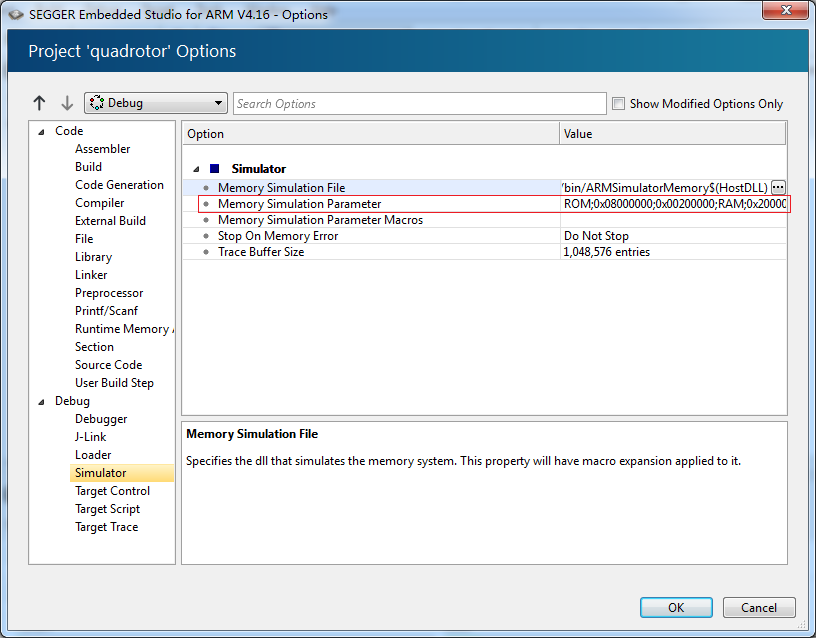The width and height of the screenshot is (816, 638).
Task: Select User Build Step category
Action: coord(114,383)
